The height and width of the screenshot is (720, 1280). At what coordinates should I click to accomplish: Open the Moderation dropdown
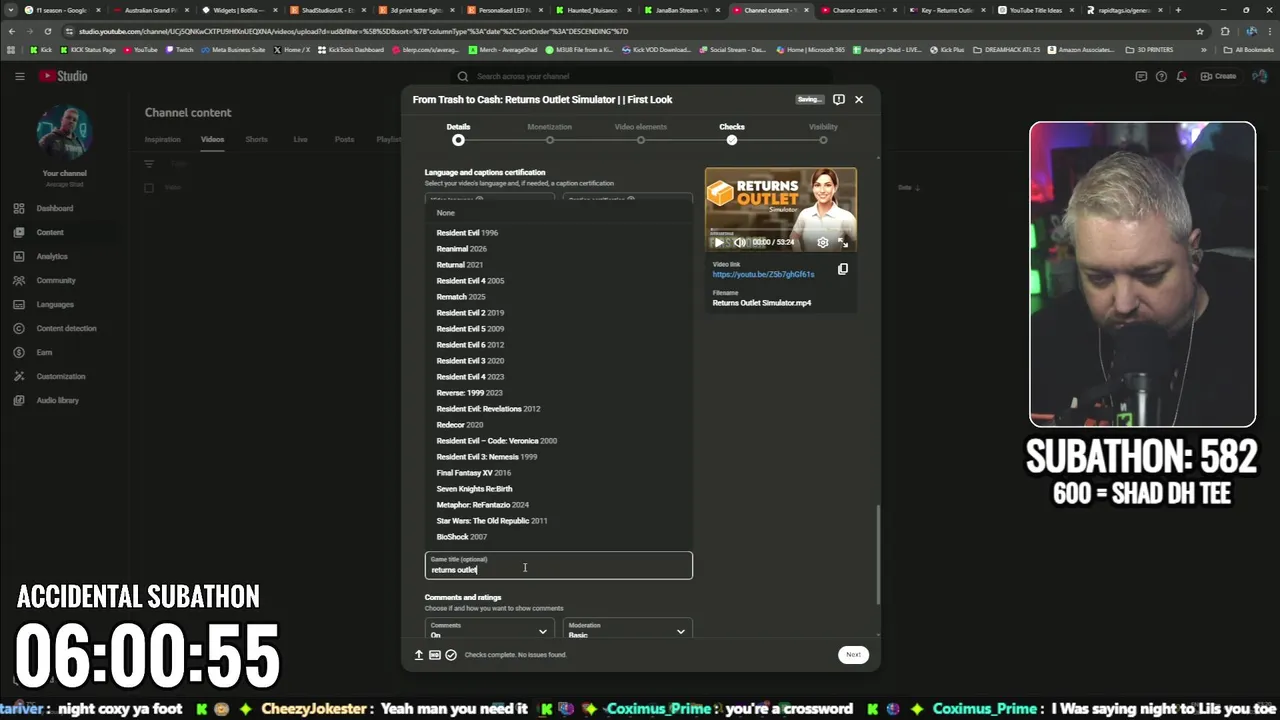627,630
